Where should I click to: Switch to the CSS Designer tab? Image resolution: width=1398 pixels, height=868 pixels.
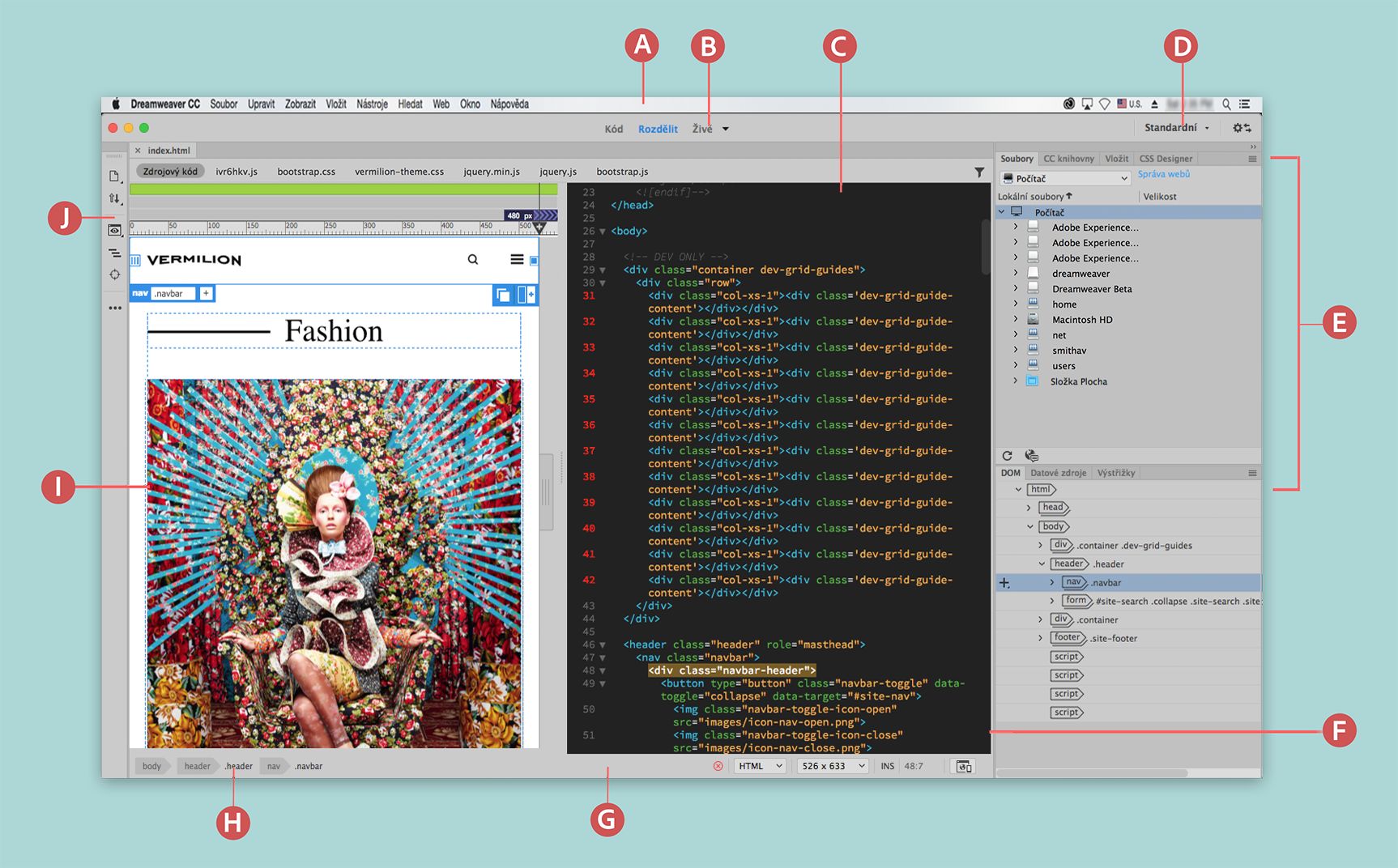pyautogui.click(x=1165, y=158)
